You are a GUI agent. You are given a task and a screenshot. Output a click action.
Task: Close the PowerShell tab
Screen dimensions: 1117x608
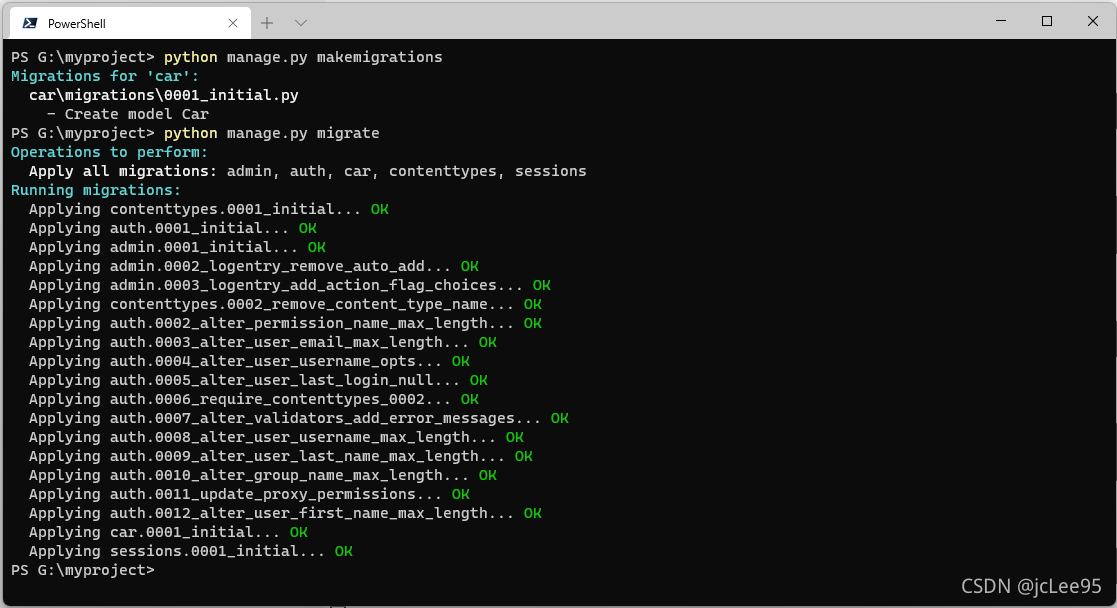pyautogui.click(x=233, y=23)
